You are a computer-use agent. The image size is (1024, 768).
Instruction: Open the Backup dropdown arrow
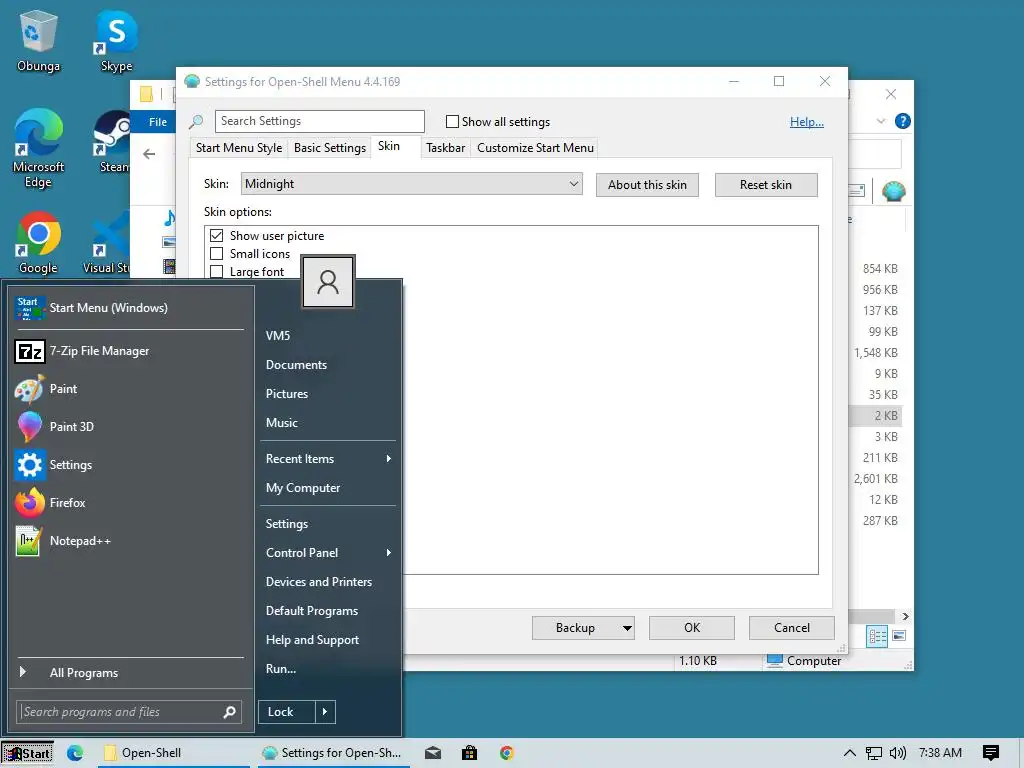point(627,628)
